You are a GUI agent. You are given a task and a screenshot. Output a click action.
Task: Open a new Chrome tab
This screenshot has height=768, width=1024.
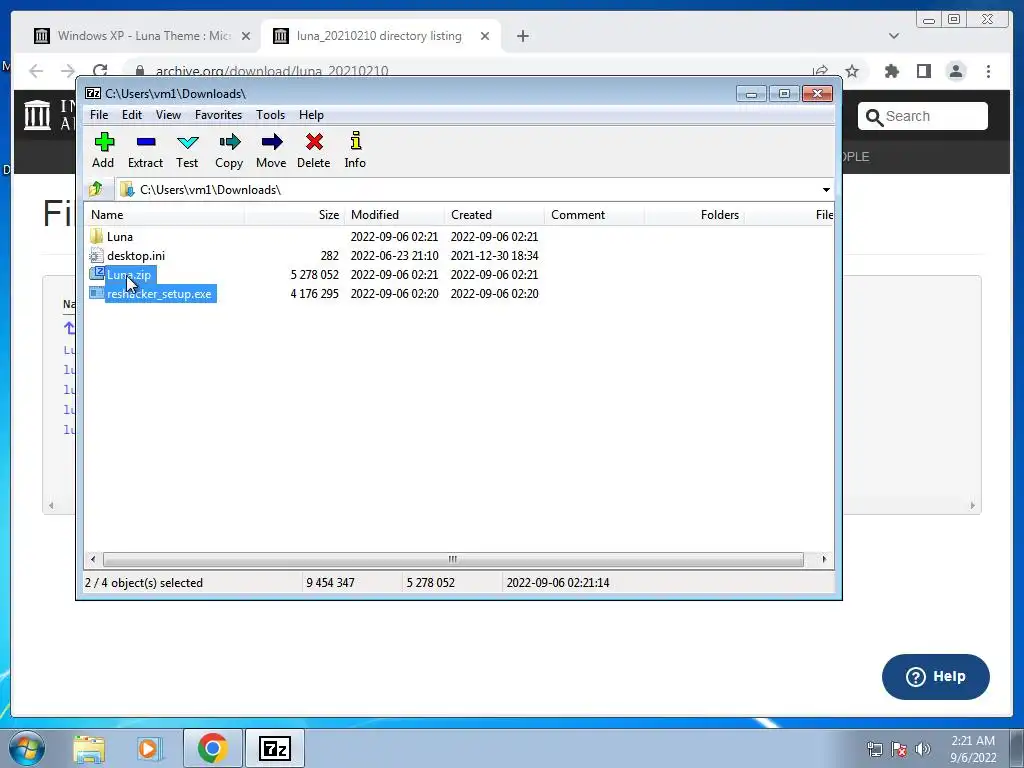click(522, 36)
